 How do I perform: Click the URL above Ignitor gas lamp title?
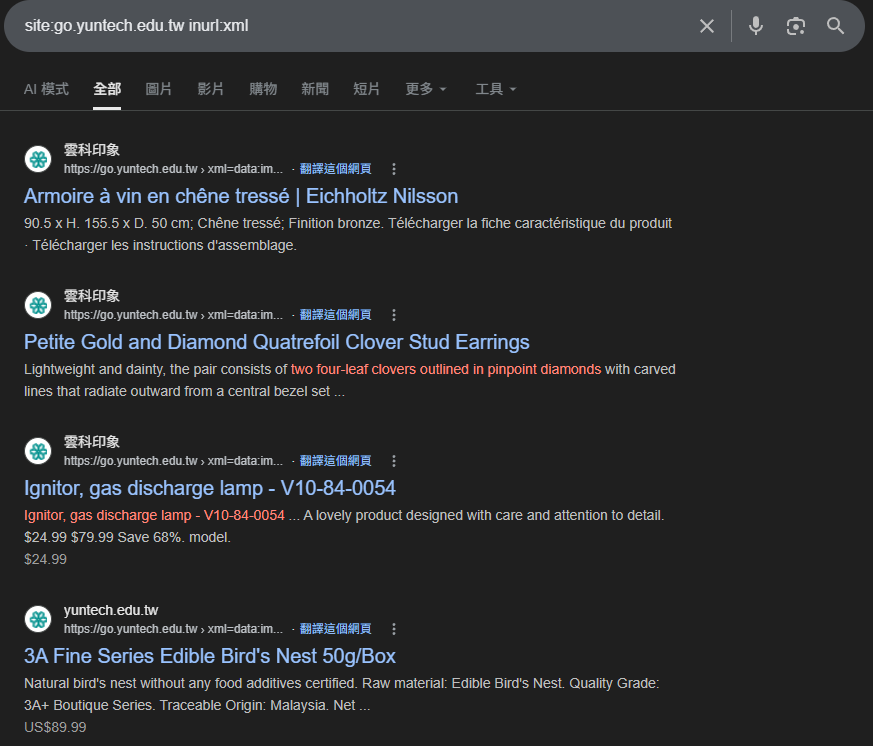pyautogui.click(x=173, y=461)
